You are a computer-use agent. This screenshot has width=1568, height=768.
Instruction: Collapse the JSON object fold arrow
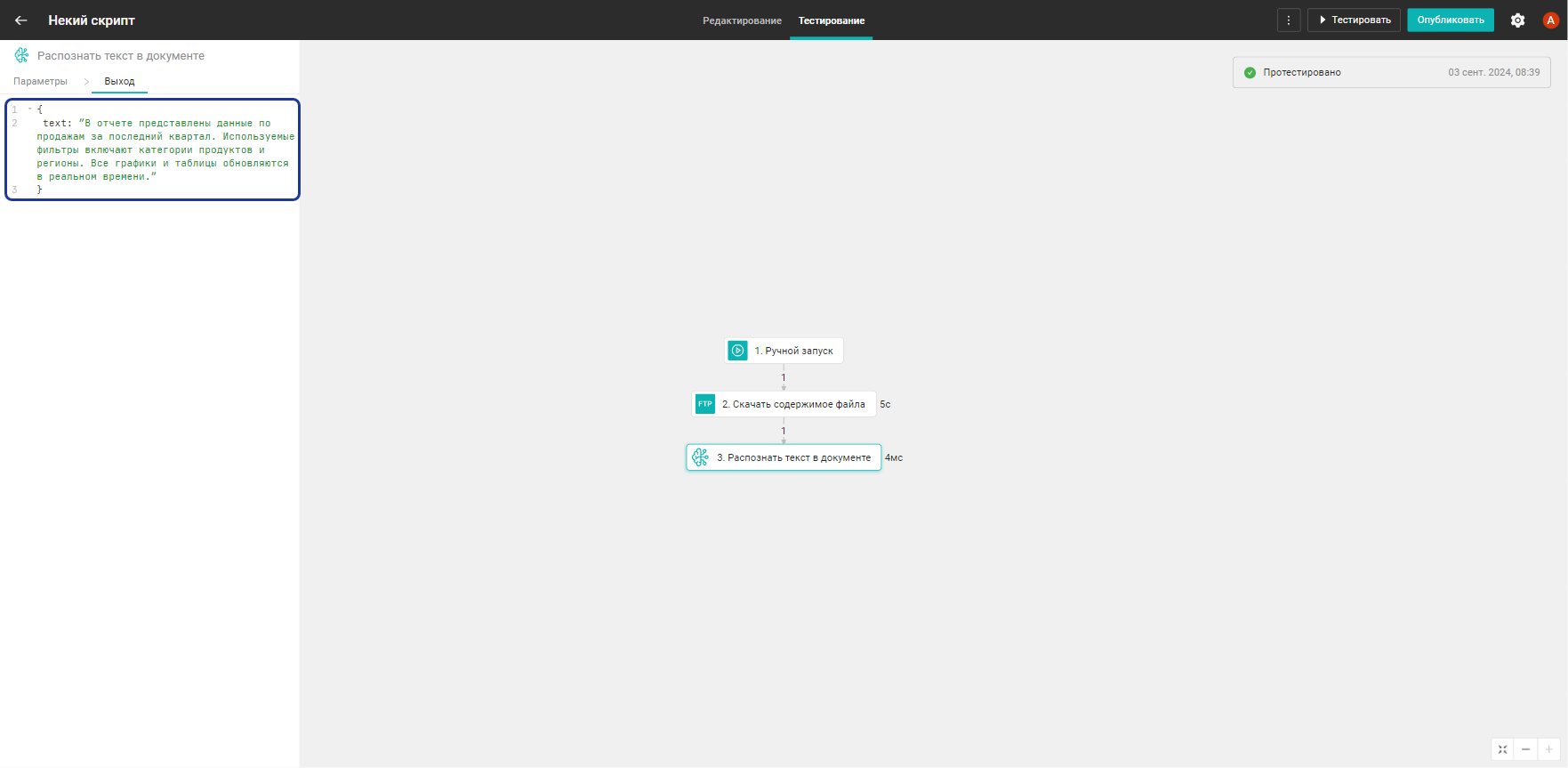[29, 109]
